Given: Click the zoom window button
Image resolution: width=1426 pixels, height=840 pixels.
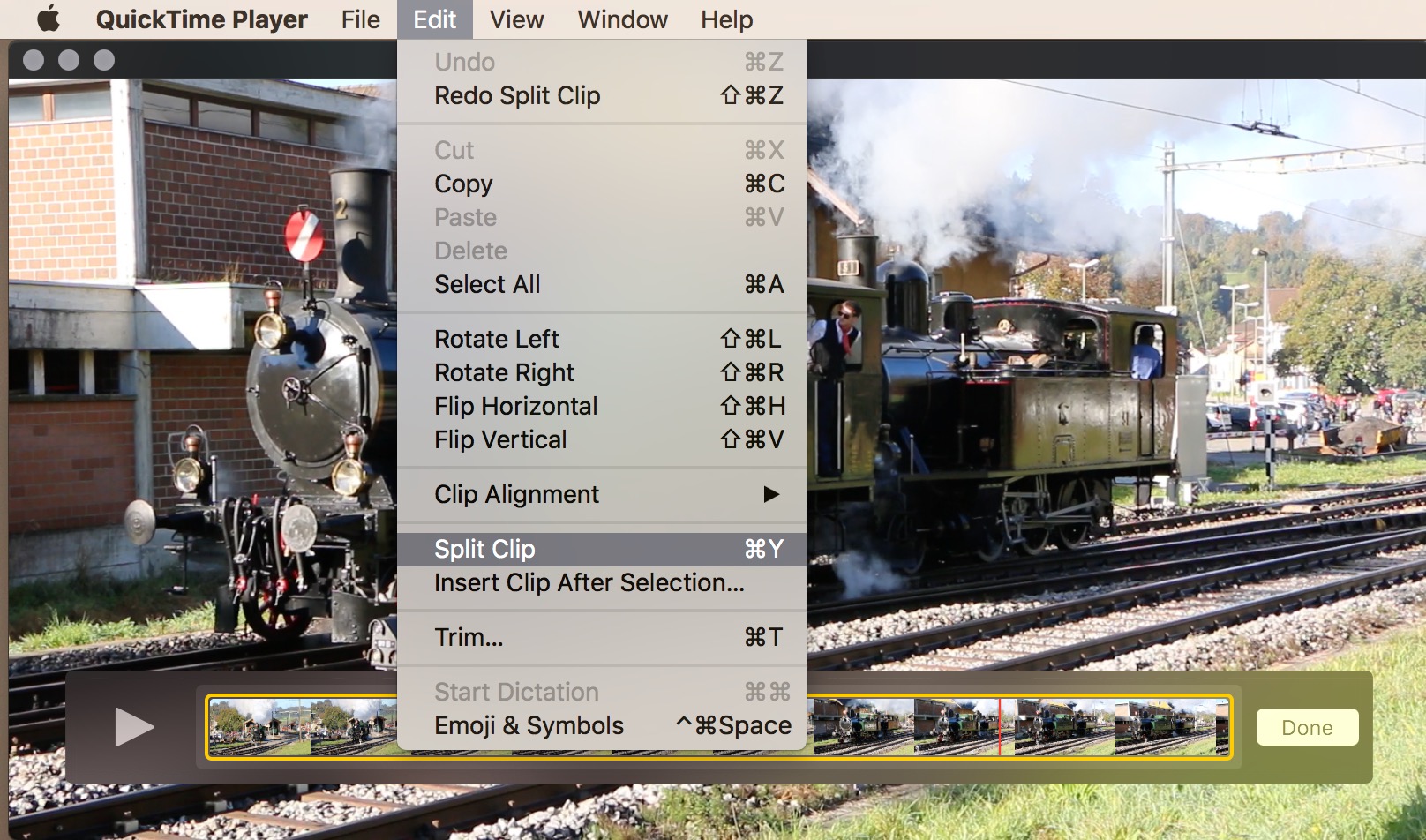Looking at the screenshot, I should (x=104, y=60).
